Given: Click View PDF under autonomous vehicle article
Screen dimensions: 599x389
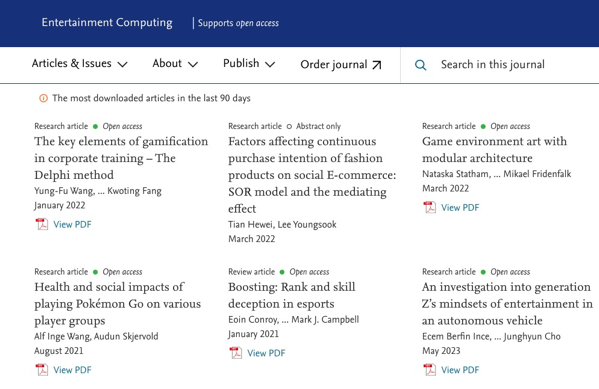Looking at the screenshot, I should coord(460,370).
